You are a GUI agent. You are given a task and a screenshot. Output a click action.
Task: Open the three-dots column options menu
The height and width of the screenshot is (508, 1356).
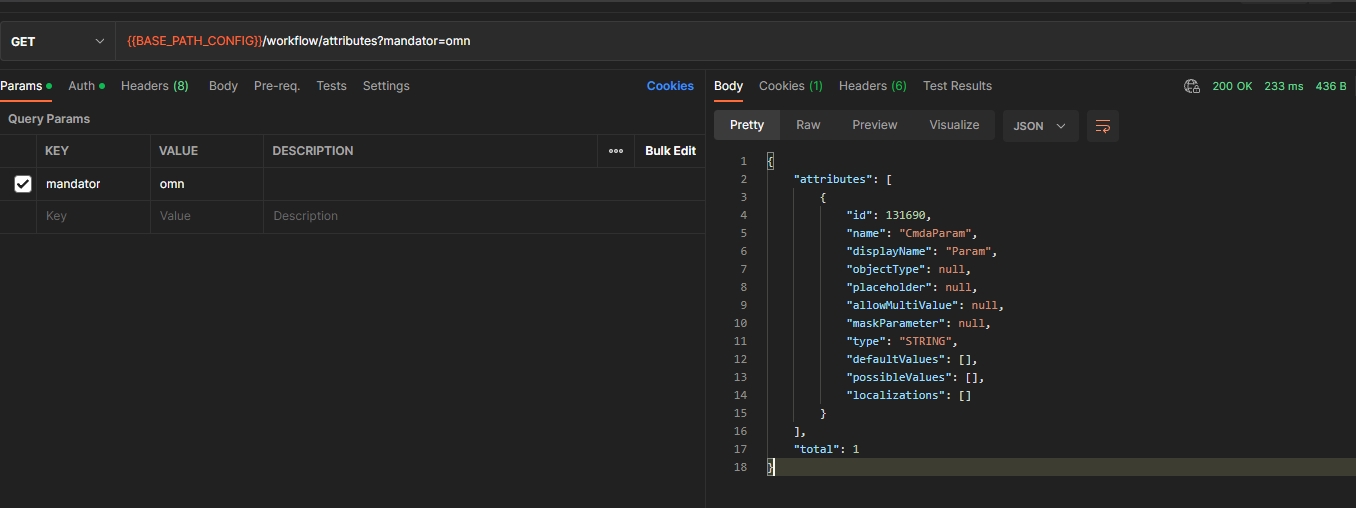[616, 151]
